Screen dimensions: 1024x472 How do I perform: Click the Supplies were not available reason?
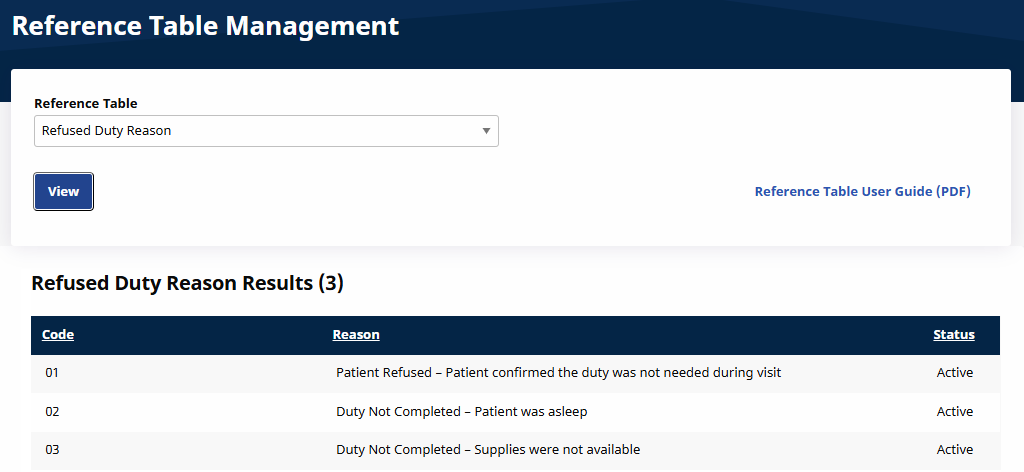(x=488, y=450)
